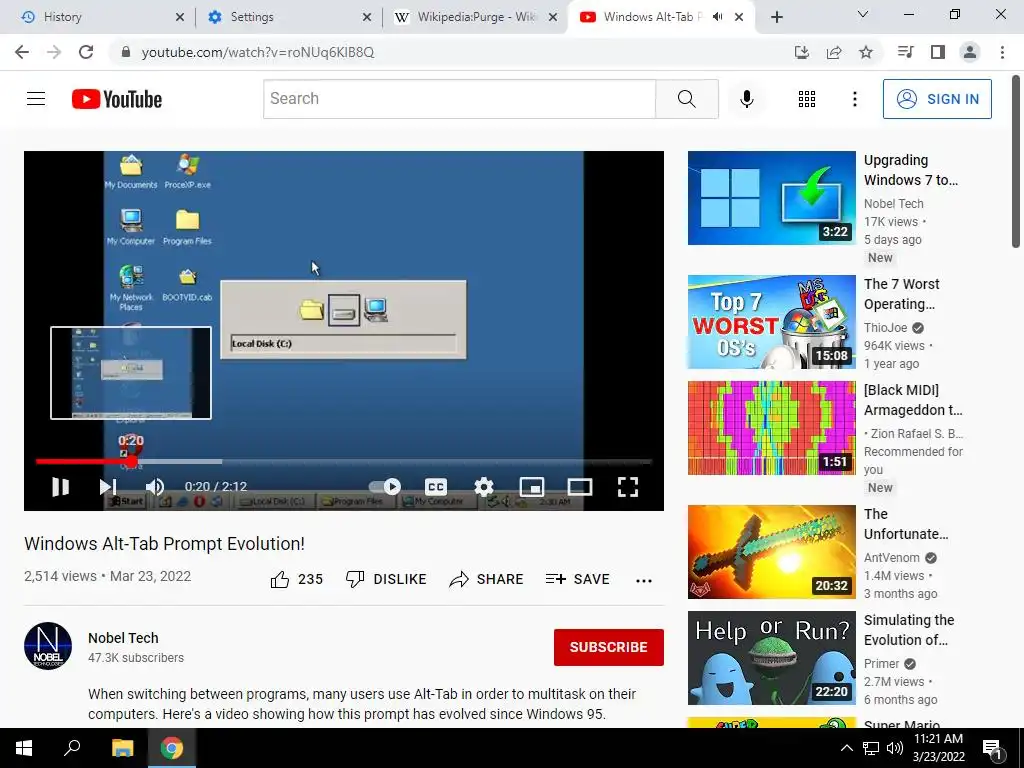
Task: Switch to the Settings tab
Action: click(x=287, y=17)
